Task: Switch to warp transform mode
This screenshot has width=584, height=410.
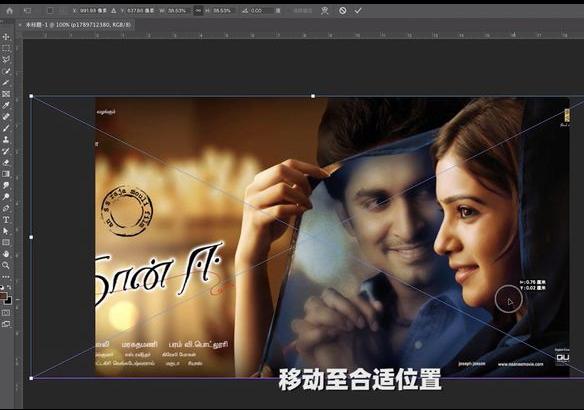Action: [325, 11]
